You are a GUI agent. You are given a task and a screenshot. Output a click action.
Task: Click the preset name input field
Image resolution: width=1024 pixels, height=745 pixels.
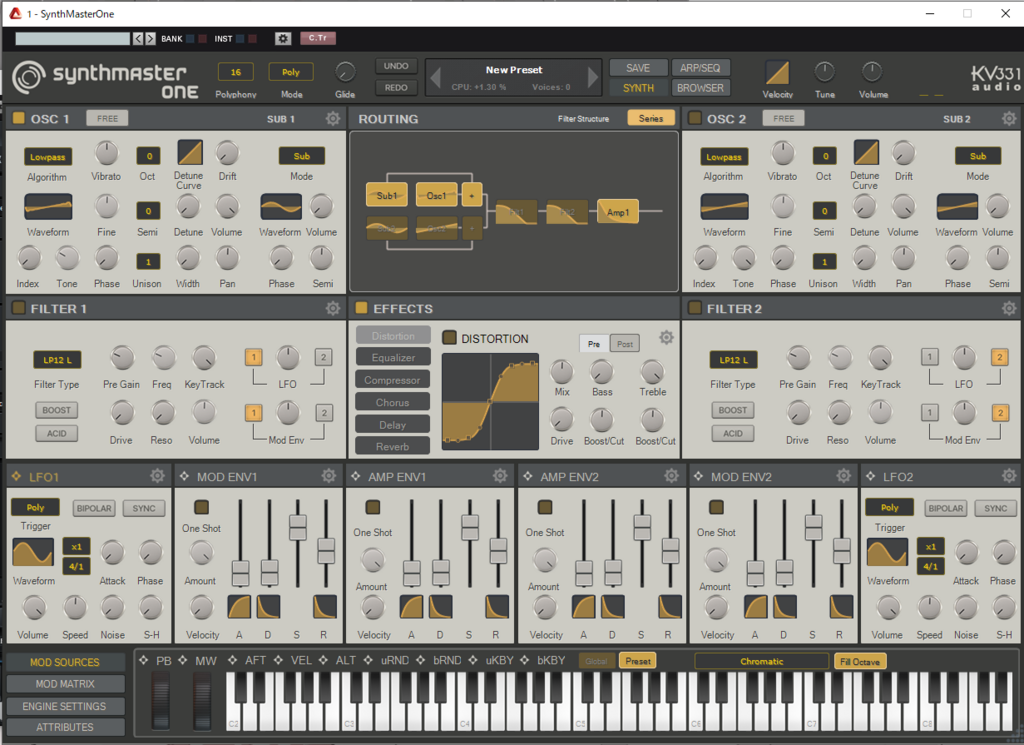[72, 39]
